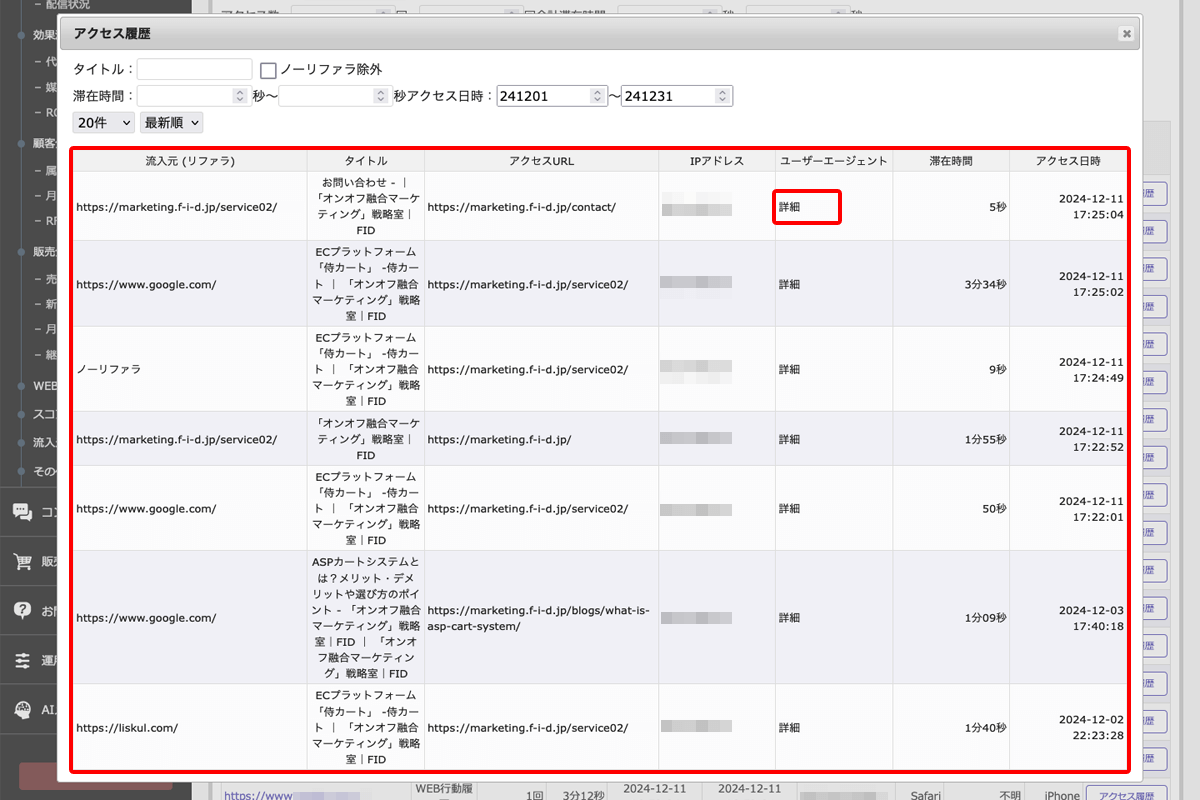Screen dimensions: 1200x800
Task: Click the 滞在時間 column header
Action: [x=950, y=161]
